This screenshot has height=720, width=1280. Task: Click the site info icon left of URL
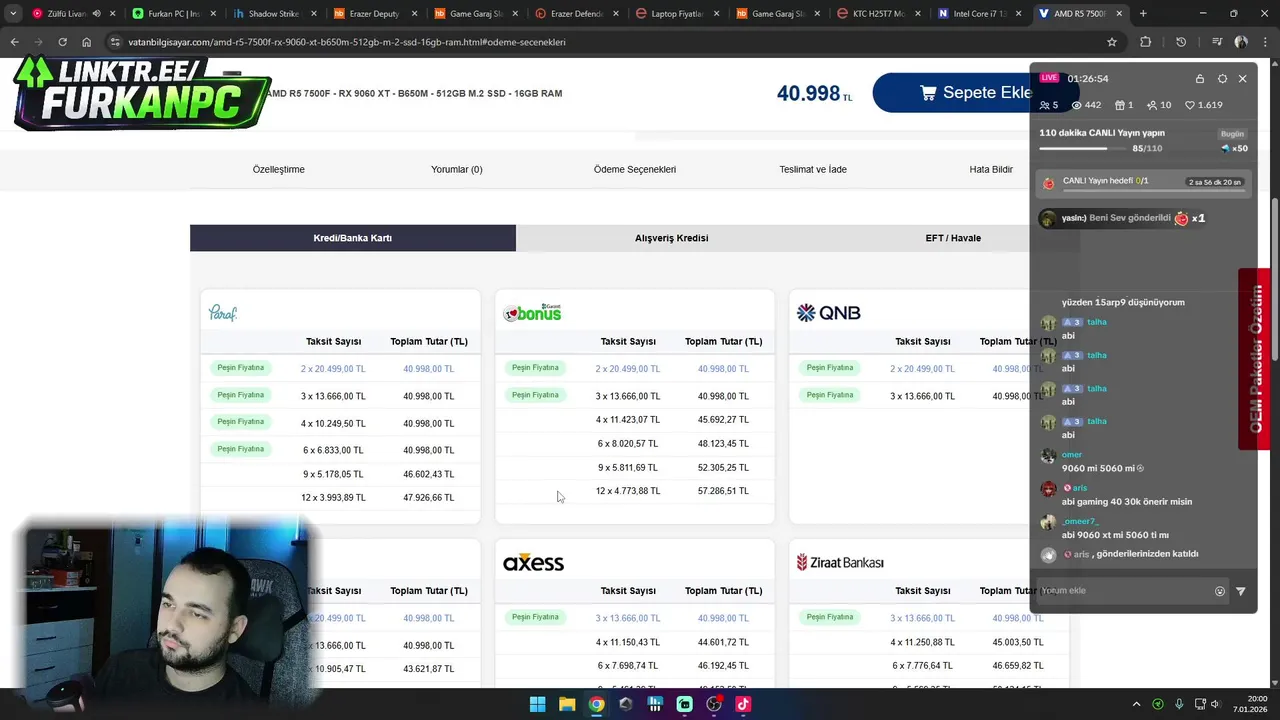pos(115,42)
